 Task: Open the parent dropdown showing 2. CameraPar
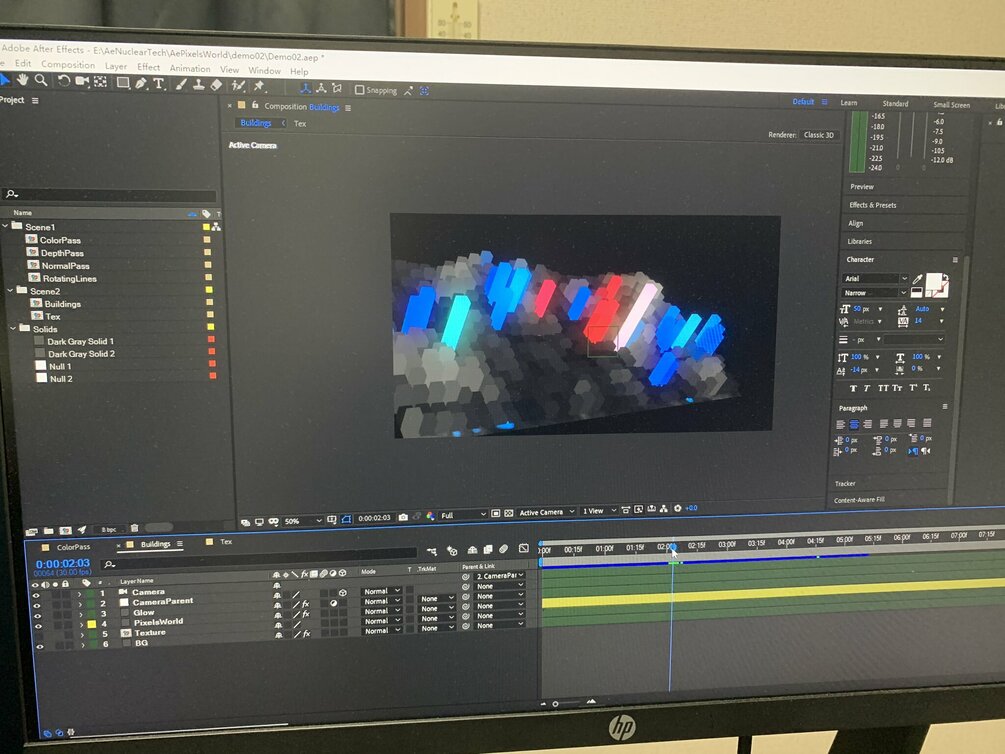click(x=500, y=576)
